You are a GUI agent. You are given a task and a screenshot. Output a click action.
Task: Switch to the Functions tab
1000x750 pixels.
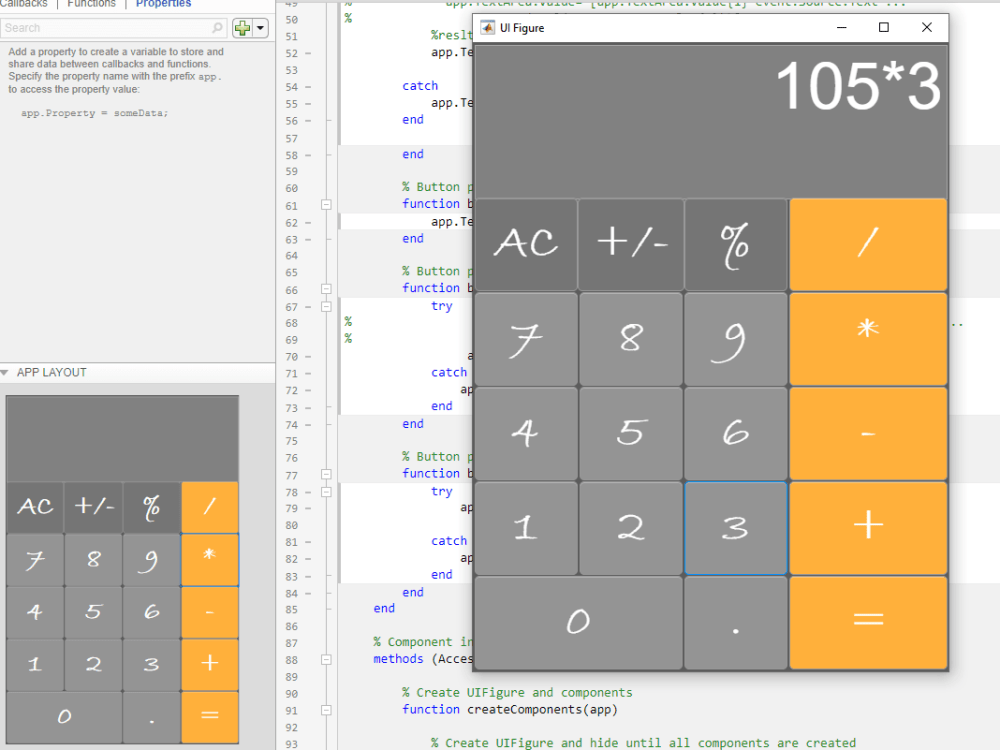[91, 3]
